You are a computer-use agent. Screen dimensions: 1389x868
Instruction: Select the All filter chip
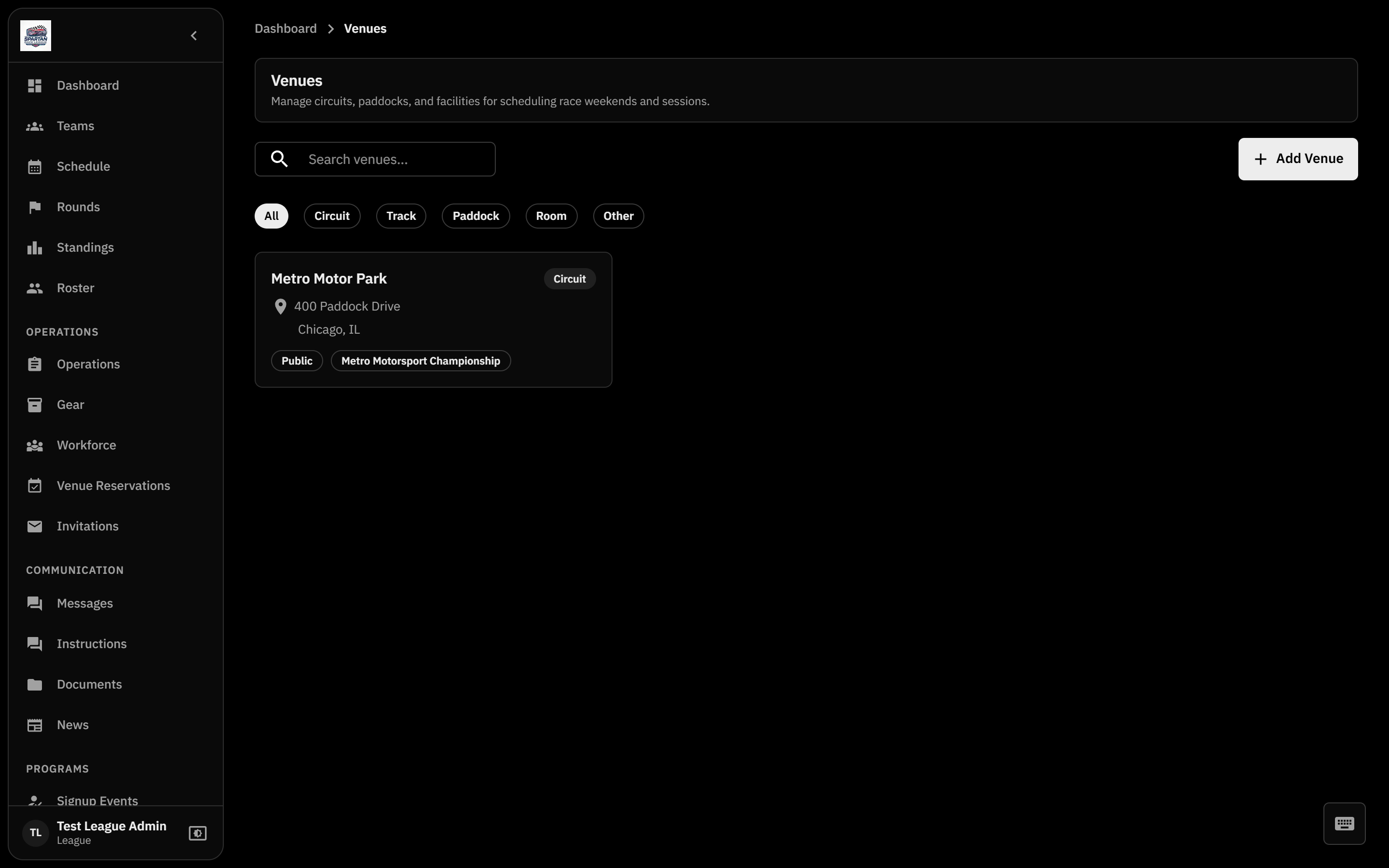[272, 216]
